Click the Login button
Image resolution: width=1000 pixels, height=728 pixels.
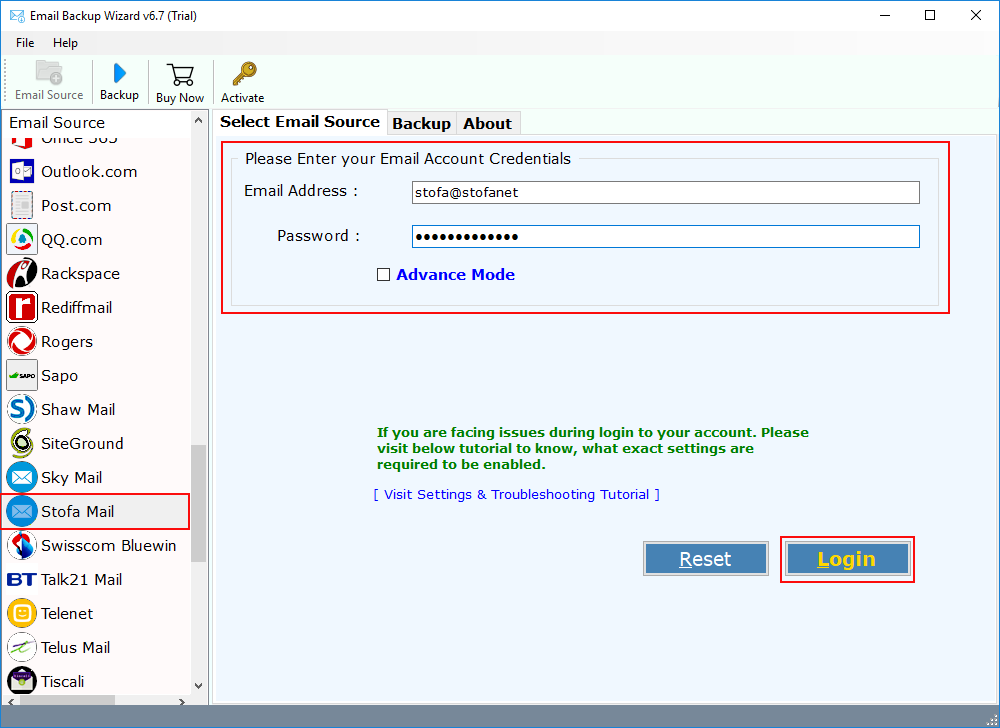point(848,559)
